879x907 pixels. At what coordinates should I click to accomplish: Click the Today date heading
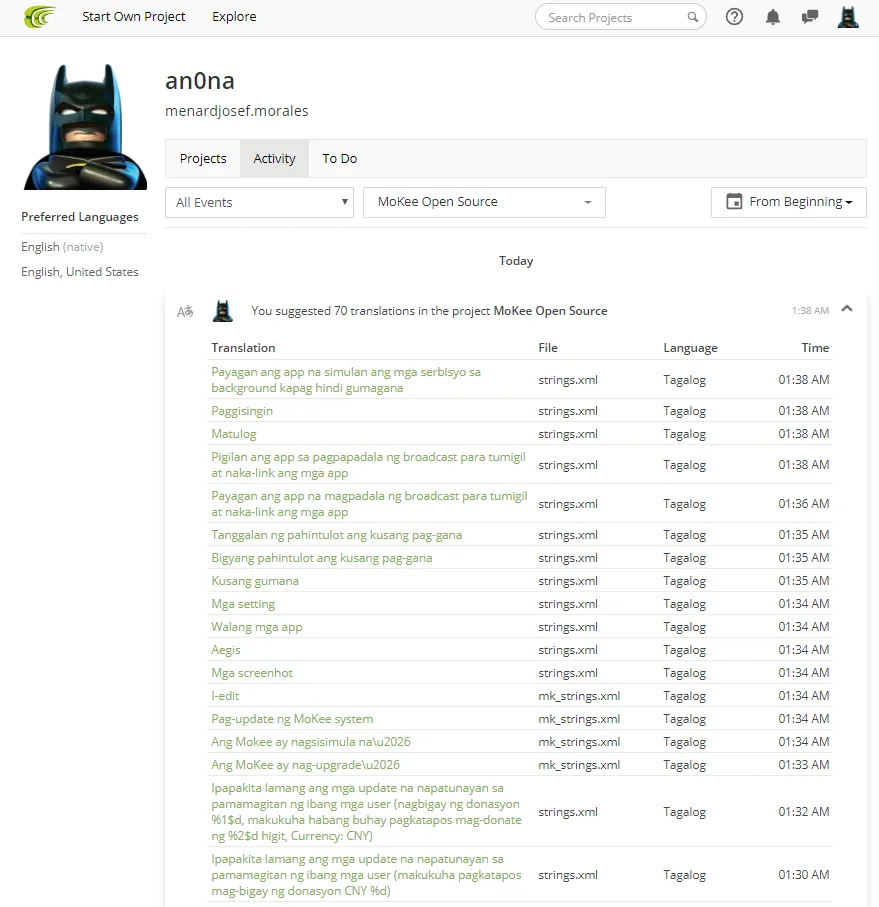pos(516,261)
